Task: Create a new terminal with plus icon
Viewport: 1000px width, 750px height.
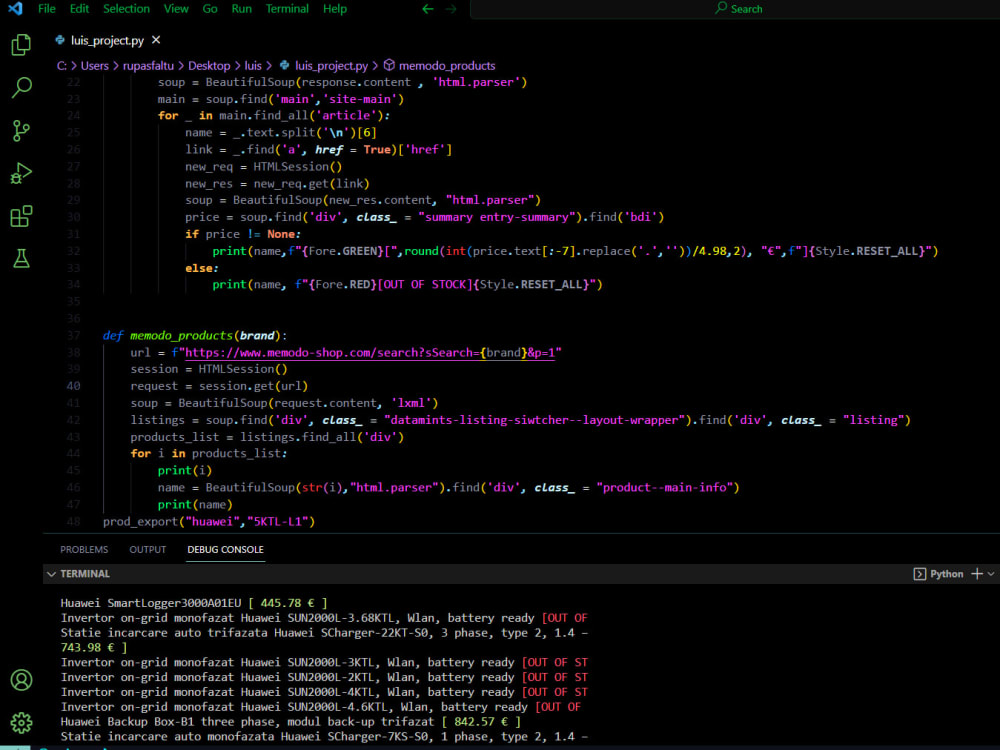Action: [976, 574]
